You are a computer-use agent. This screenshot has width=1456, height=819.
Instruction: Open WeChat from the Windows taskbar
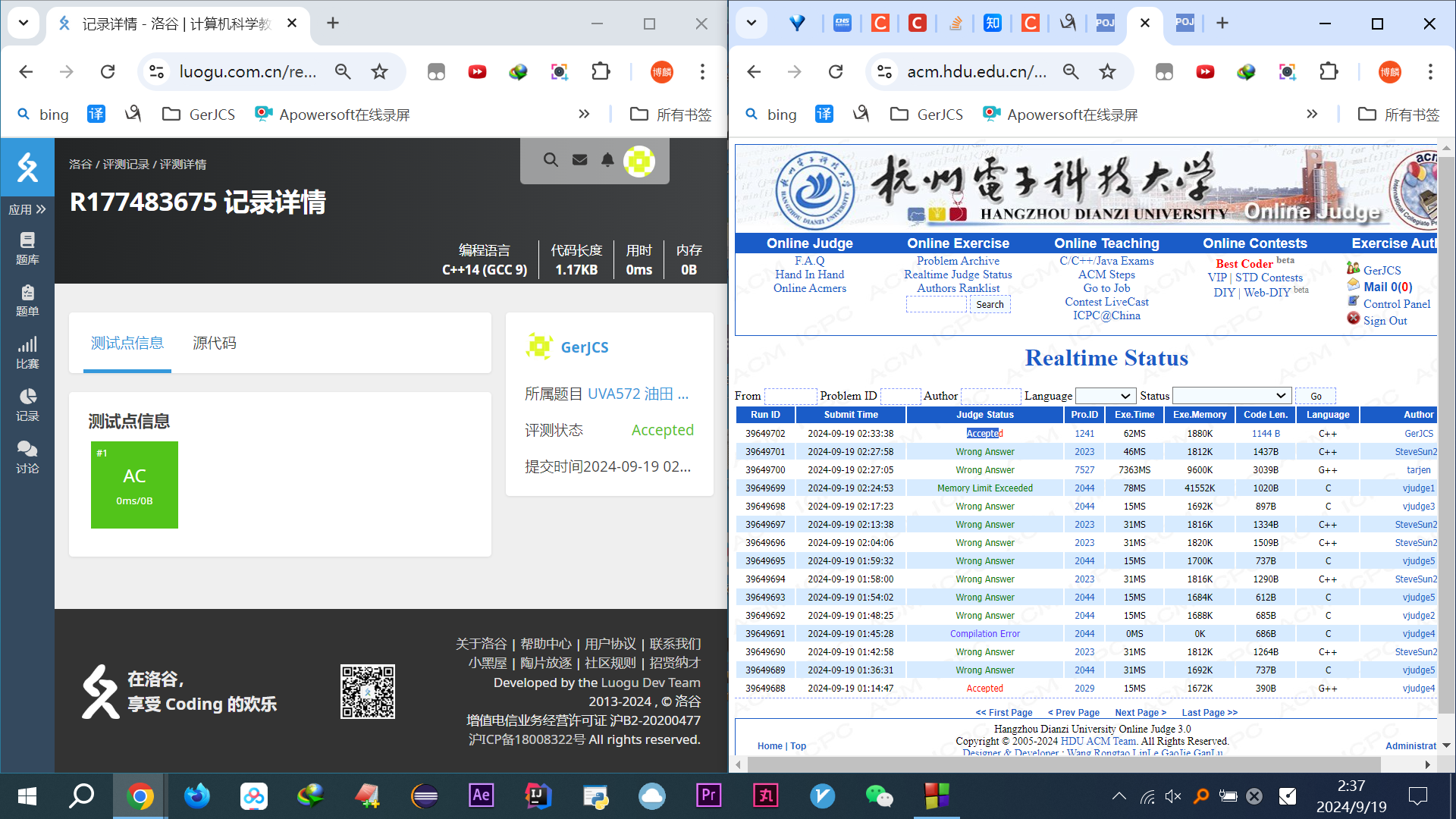(879, 795)
